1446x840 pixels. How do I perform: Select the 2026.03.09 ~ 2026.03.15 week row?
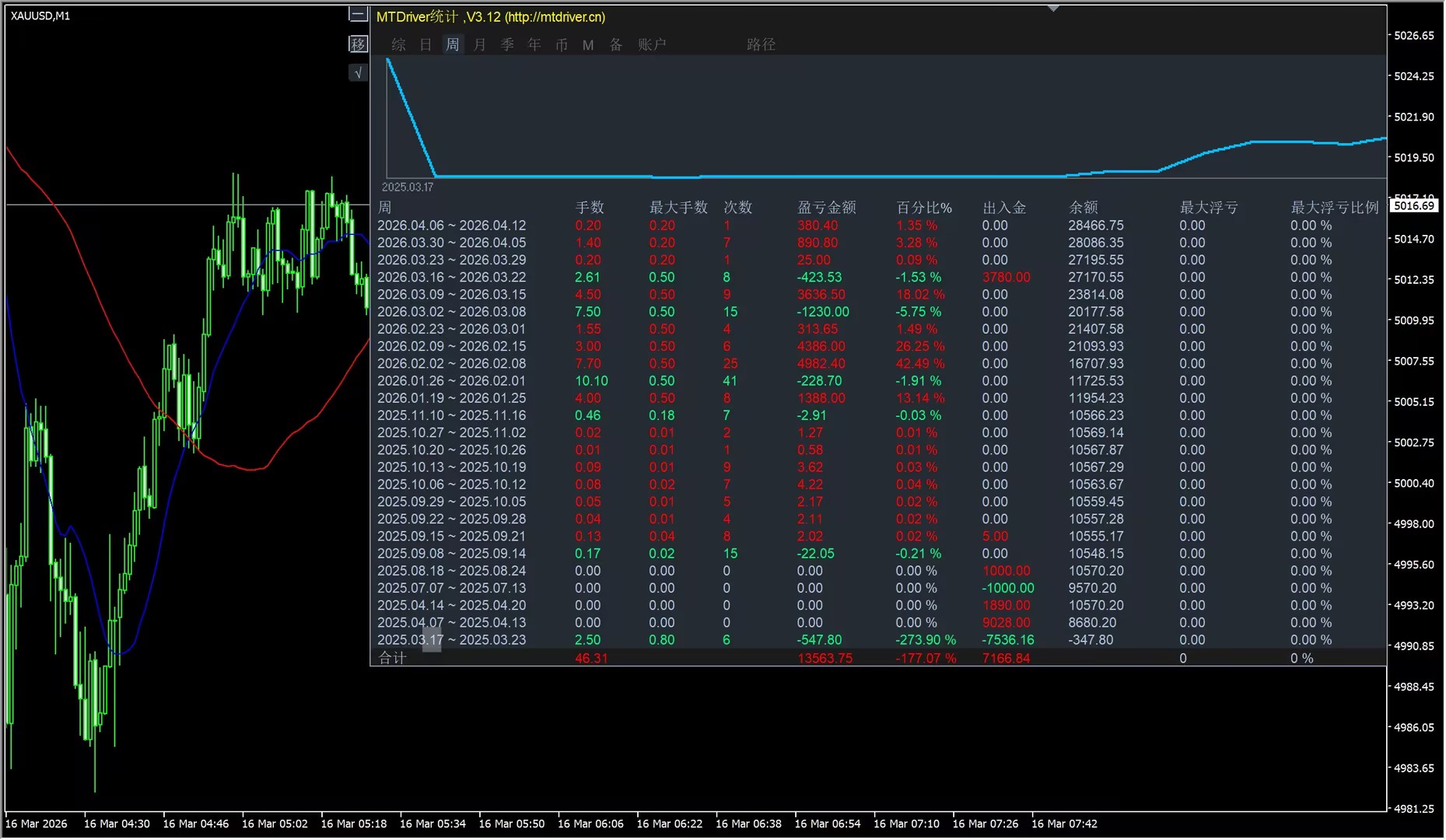click(877, 294)
